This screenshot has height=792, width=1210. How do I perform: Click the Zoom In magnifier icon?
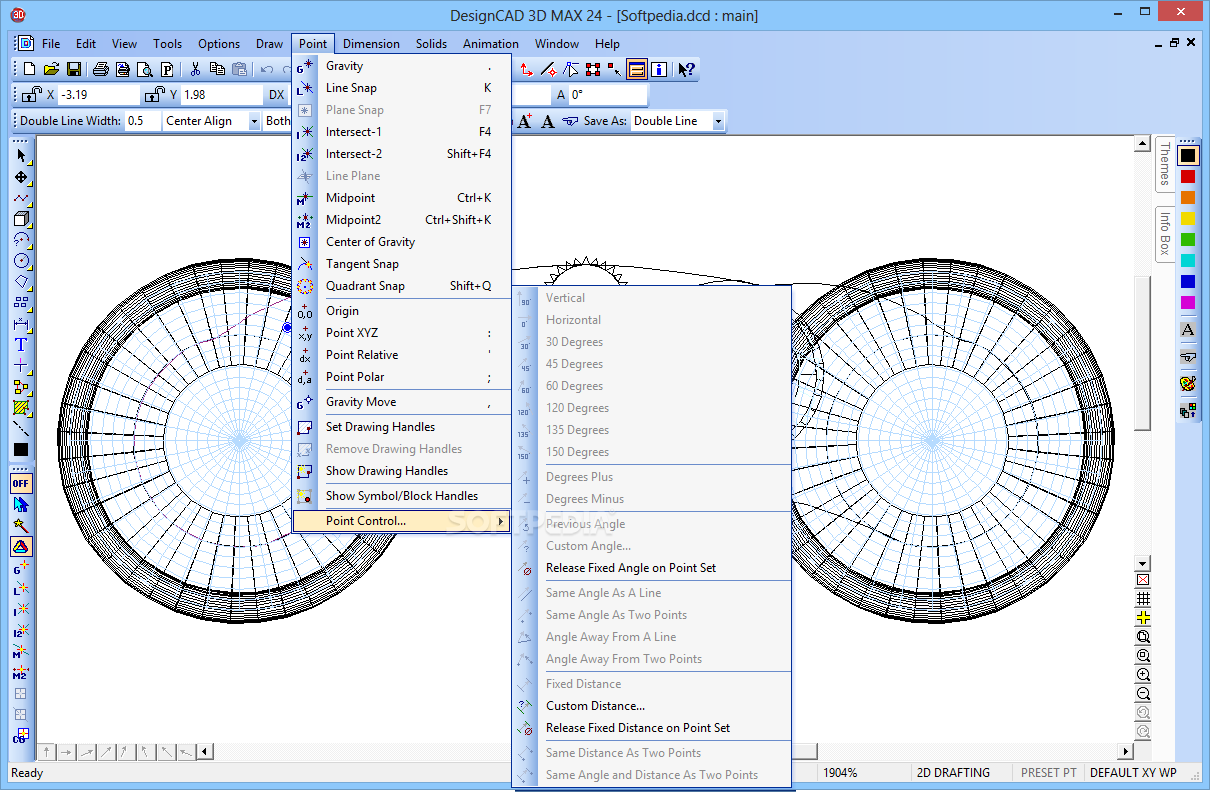pyautogui.click(x=1143, y=675)
